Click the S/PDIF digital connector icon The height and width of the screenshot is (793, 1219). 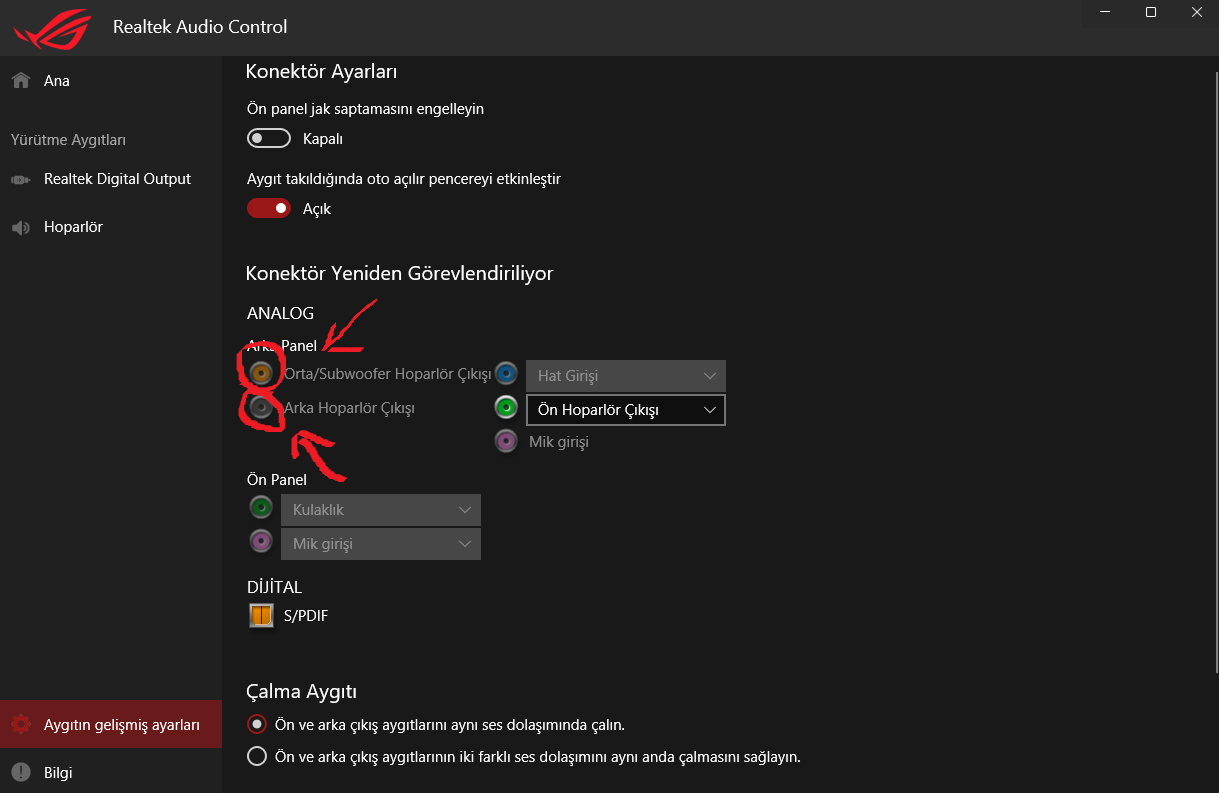[x=261, y=615]
